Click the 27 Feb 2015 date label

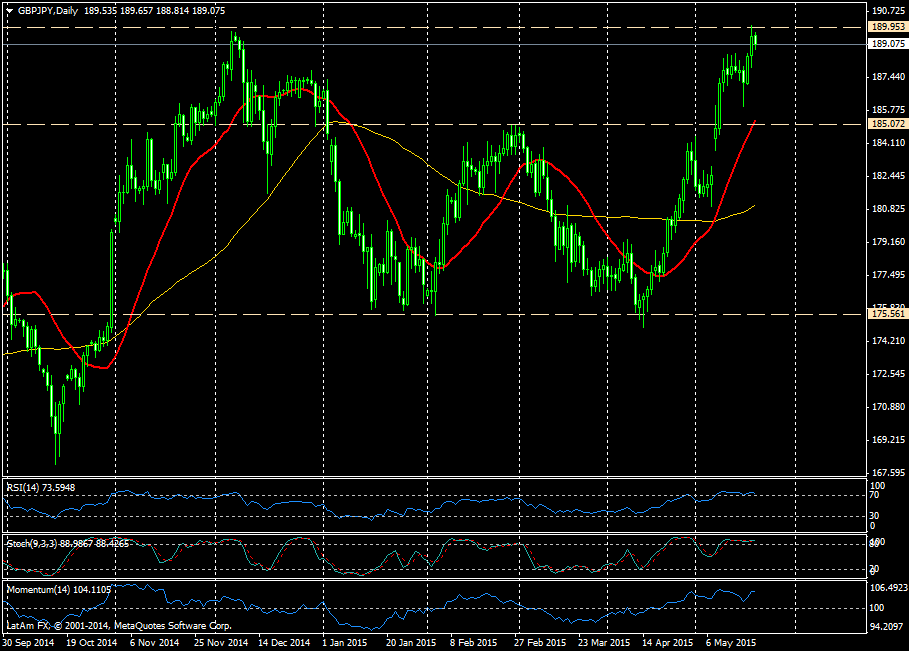coord(539,643)
